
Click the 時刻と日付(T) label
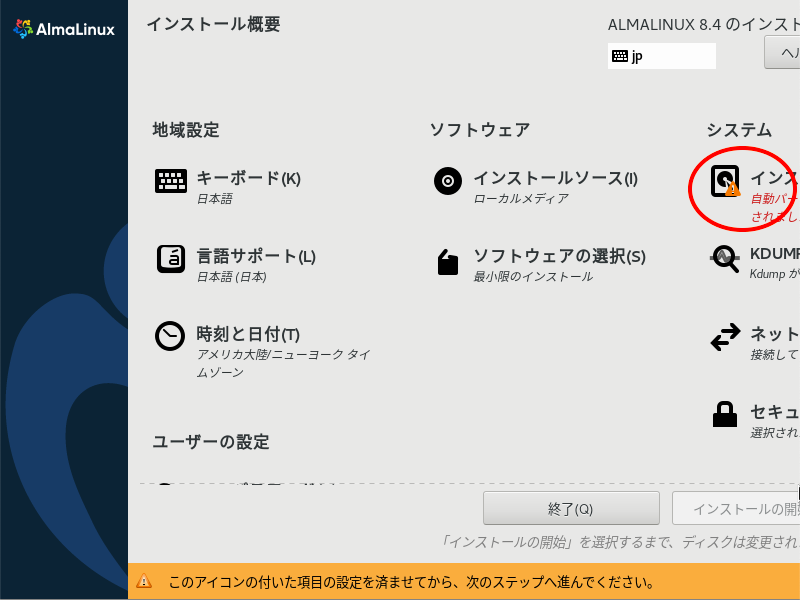[x=248, y=334]
